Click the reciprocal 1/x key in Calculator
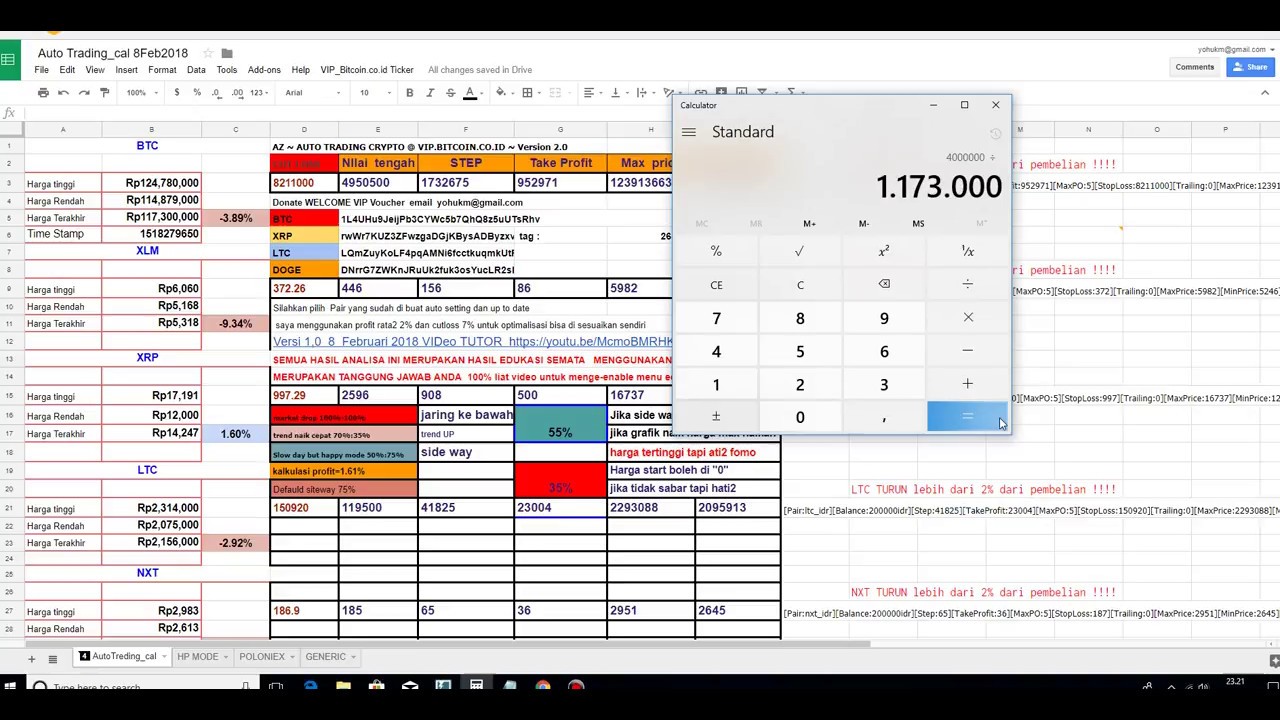The height and width of the screenshot is (720, 1280). 967,251
